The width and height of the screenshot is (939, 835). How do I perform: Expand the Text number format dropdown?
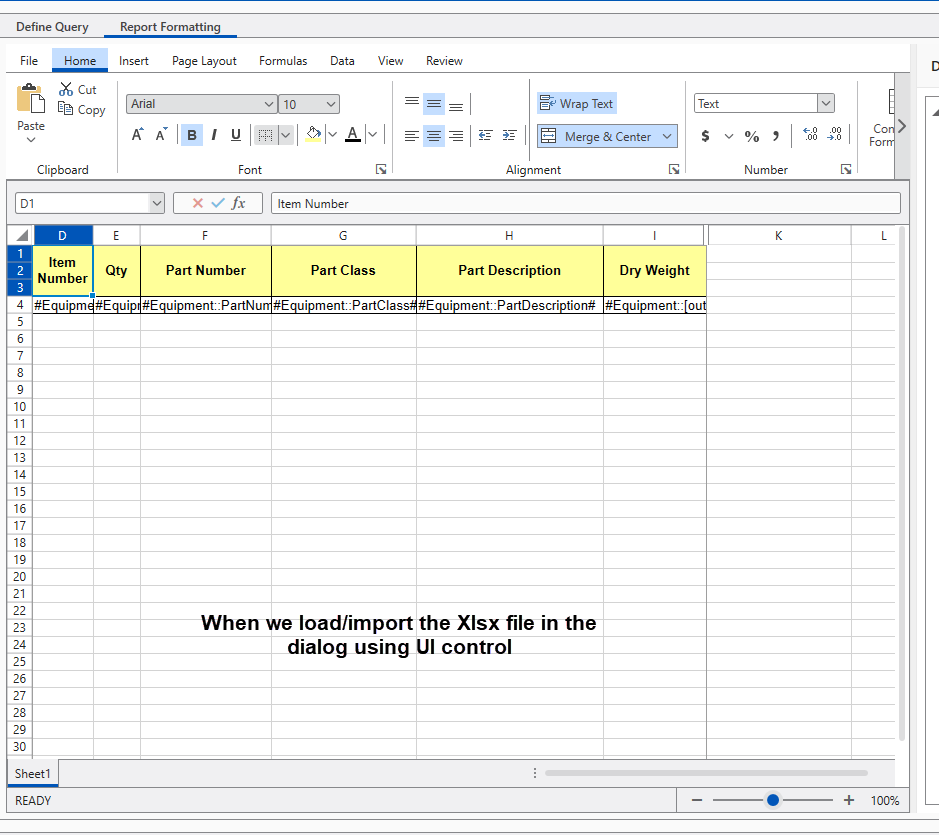click(825, 103)
